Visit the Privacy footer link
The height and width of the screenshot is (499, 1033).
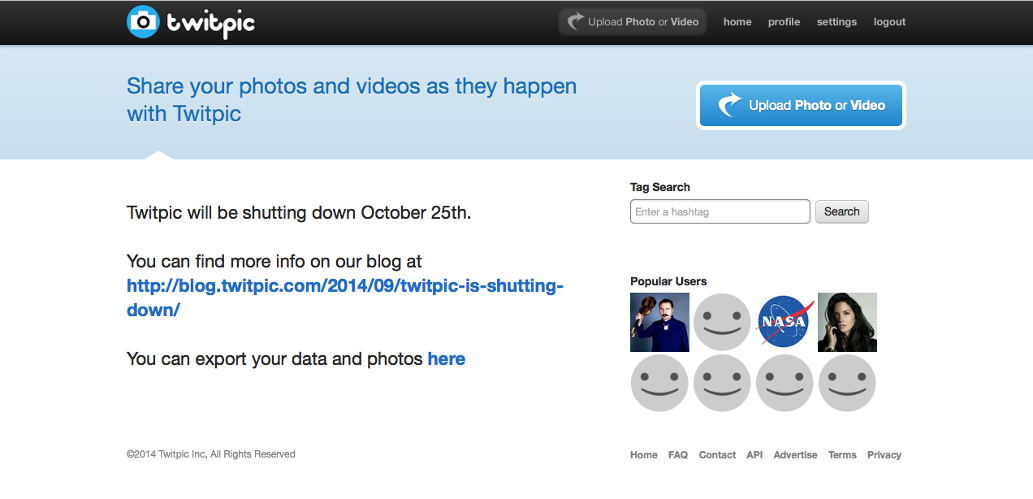(884, 455)
